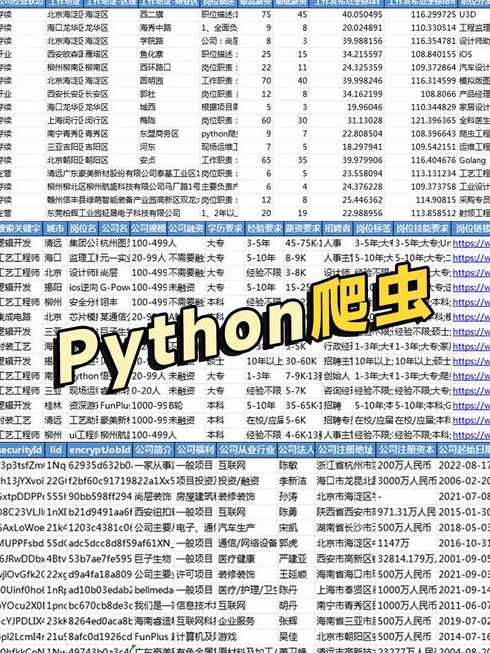The width and height of the screenshot is (490, 653).
Task: Open the link in the 30-60K row
Action: (471, 361)
